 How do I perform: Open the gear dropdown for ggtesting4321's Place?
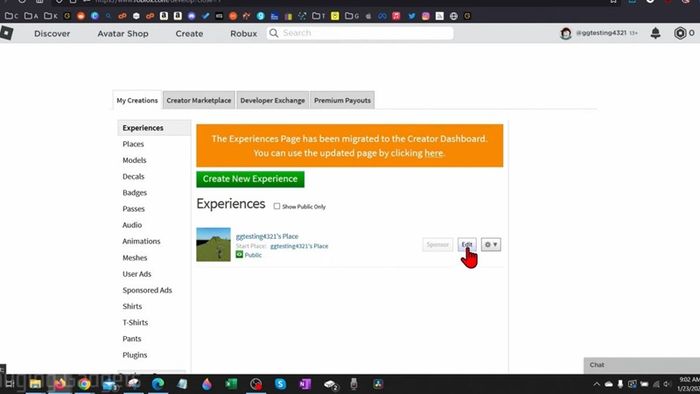(491, 245)
